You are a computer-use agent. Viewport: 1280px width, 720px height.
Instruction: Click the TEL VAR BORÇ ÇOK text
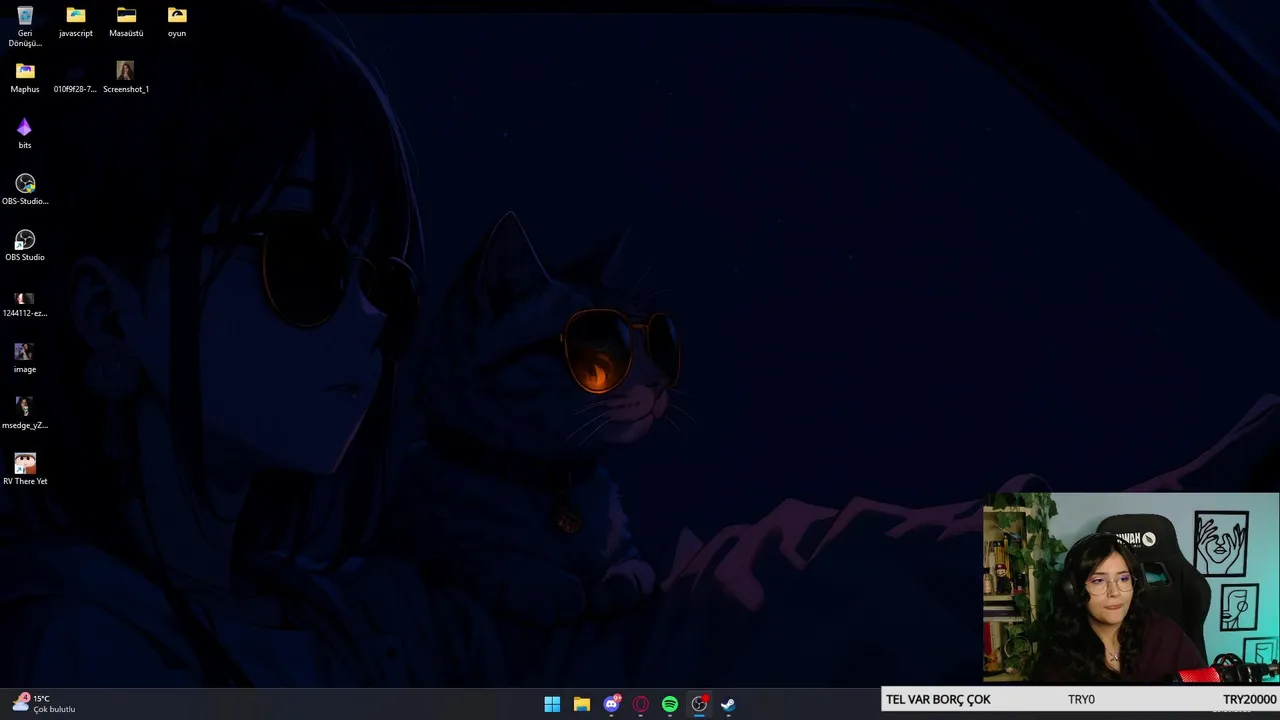click(938, 699)
